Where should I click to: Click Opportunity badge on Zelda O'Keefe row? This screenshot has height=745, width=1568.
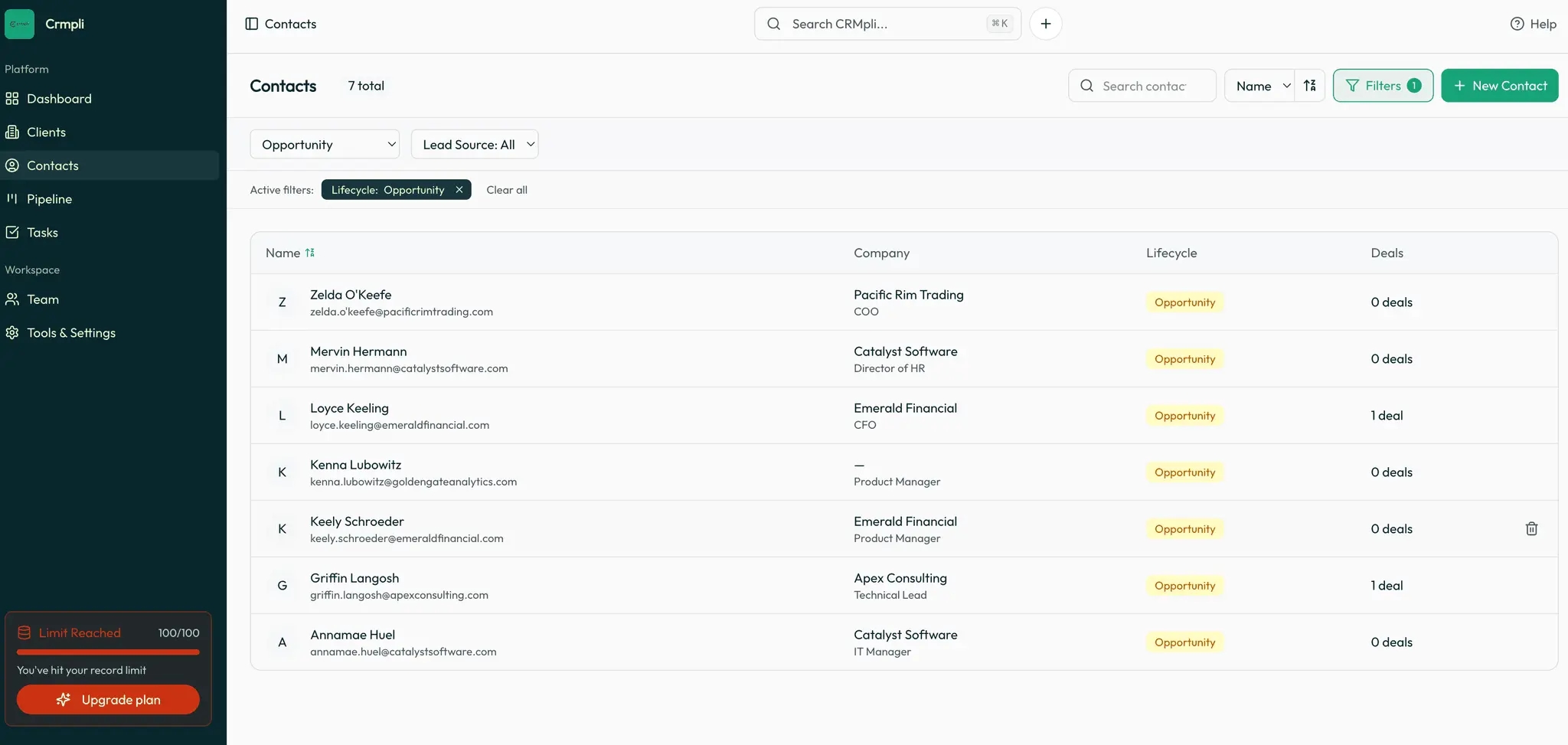coord(1184,302)
